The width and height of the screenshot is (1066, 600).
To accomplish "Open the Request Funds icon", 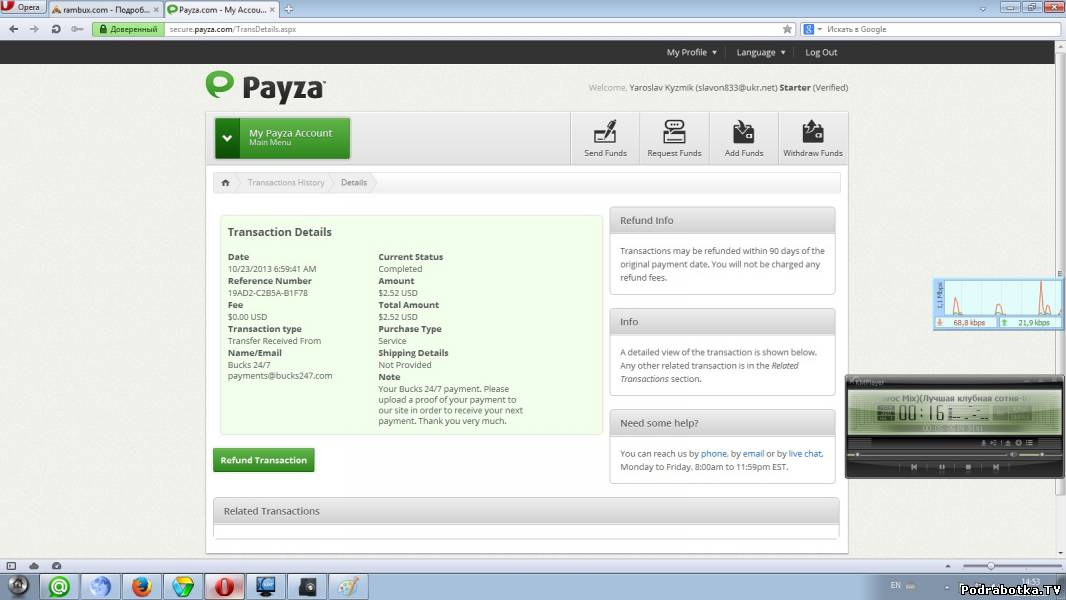I will click(674, 138).
